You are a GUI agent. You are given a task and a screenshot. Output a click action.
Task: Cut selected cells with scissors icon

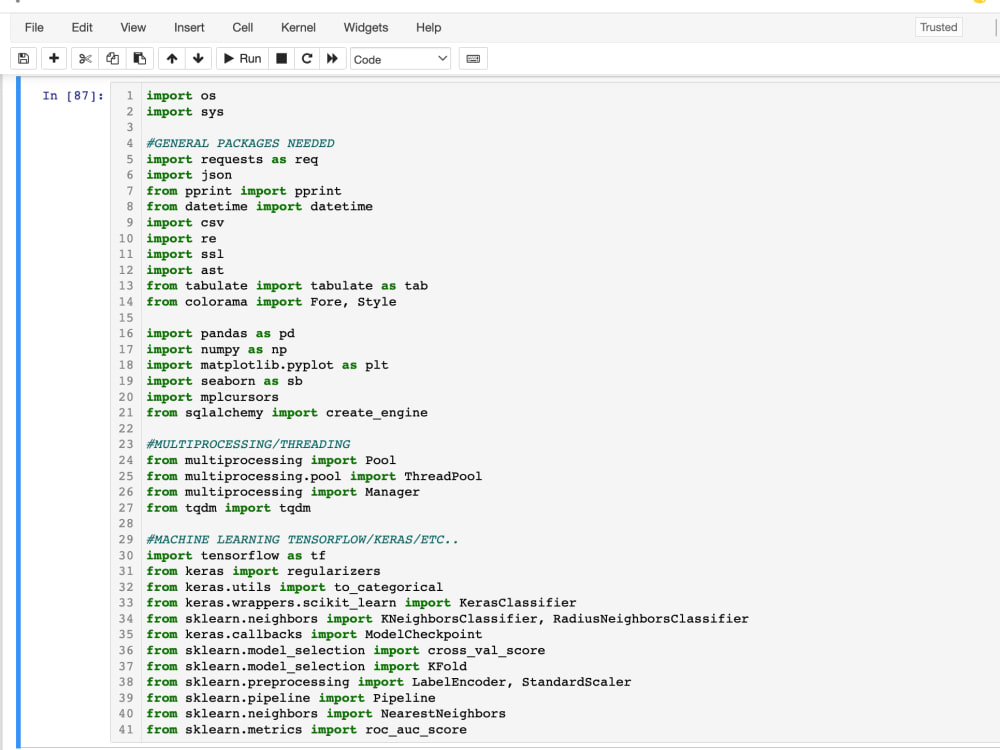pyautogui.click(x=85, y=59)
